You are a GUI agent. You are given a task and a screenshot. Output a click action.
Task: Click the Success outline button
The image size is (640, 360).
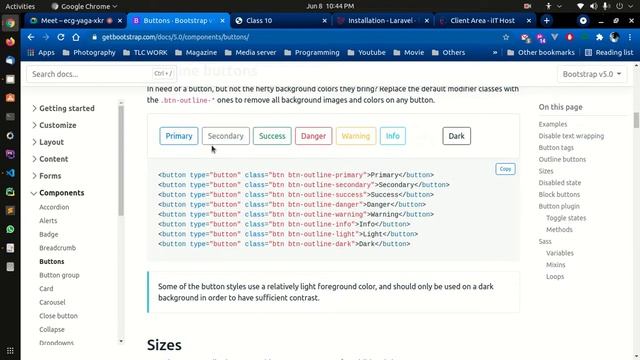pyautogui.click(x=272, y=136)
